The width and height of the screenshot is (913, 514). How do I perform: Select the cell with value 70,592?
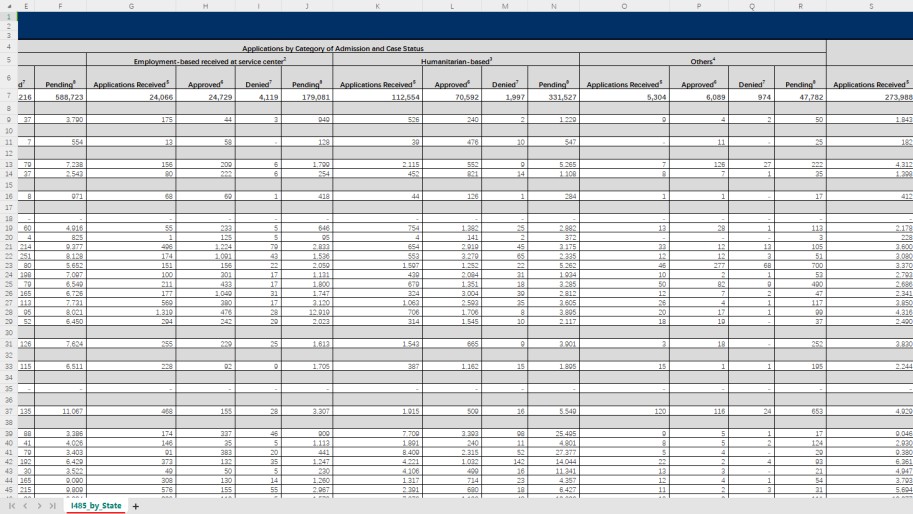point(452,97)
